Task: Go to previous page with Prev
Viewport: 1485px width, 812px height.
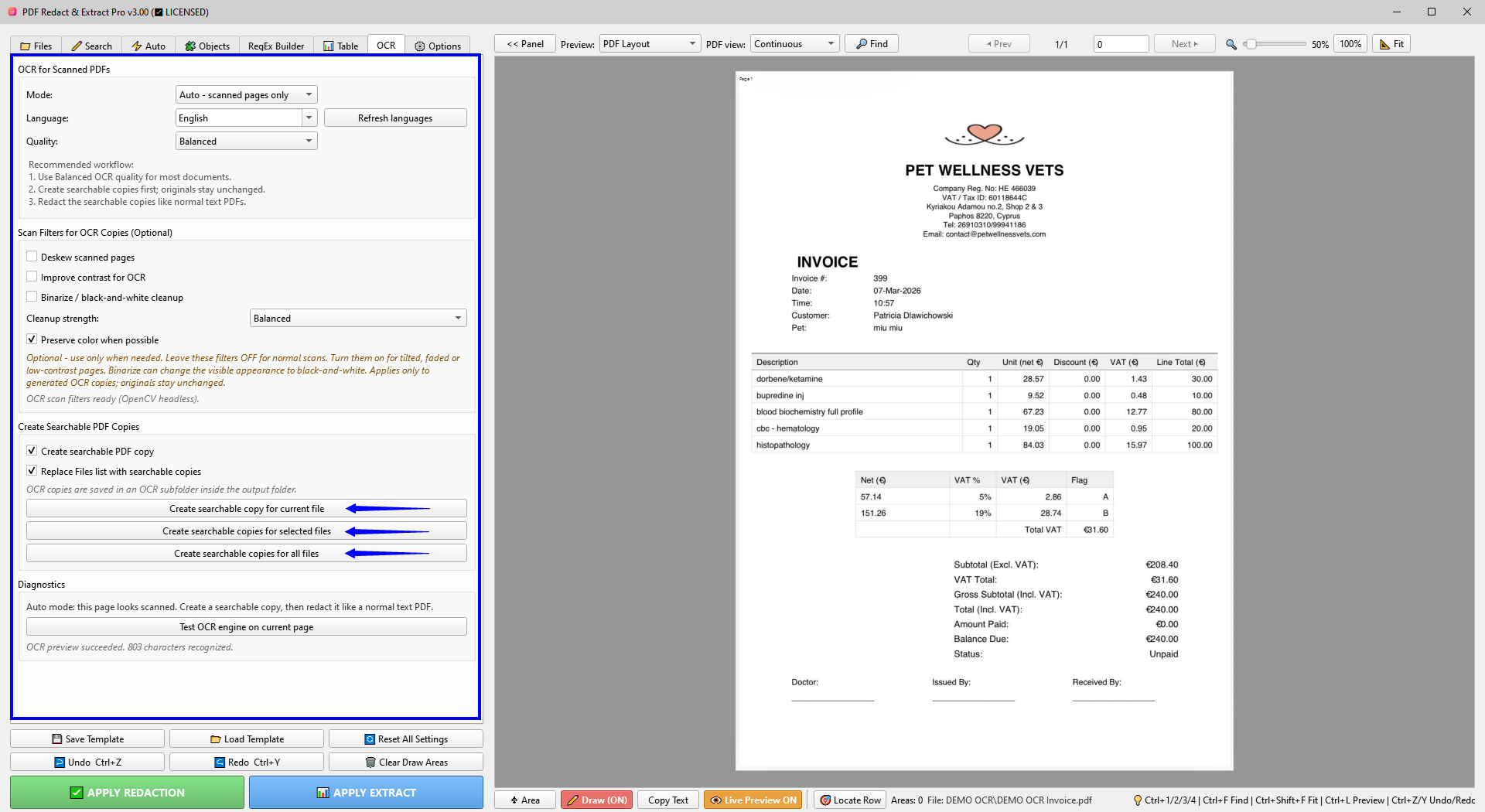Action: pyautogui.click(x=999, y=44)
